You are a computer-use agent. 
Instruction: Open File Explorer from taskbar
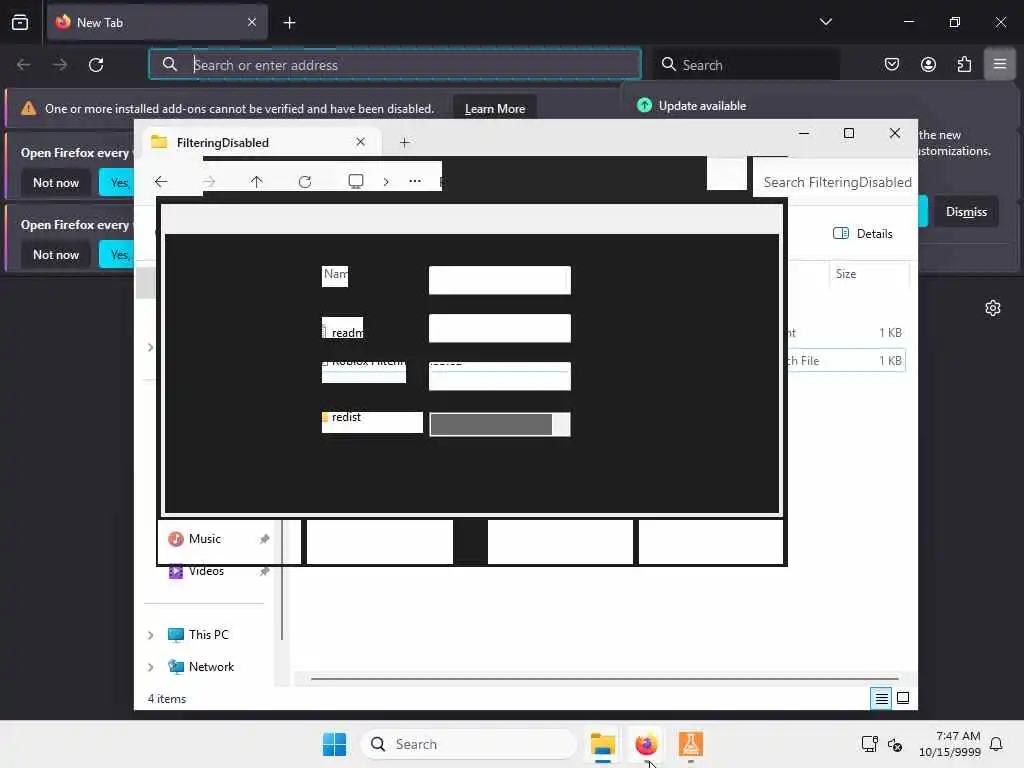602,744
